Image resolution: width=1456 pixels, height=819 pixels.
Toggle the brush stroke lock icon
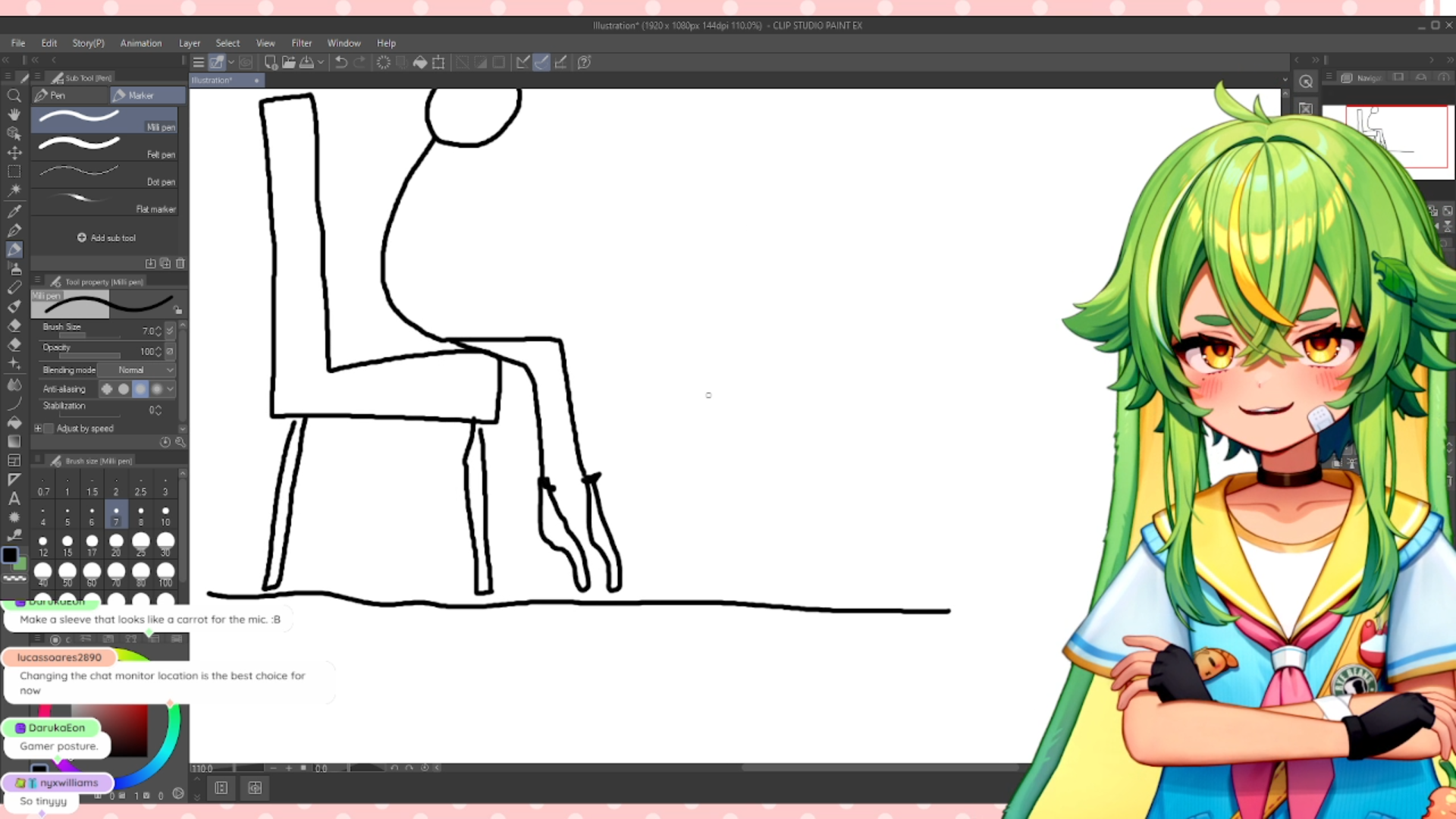178,309
